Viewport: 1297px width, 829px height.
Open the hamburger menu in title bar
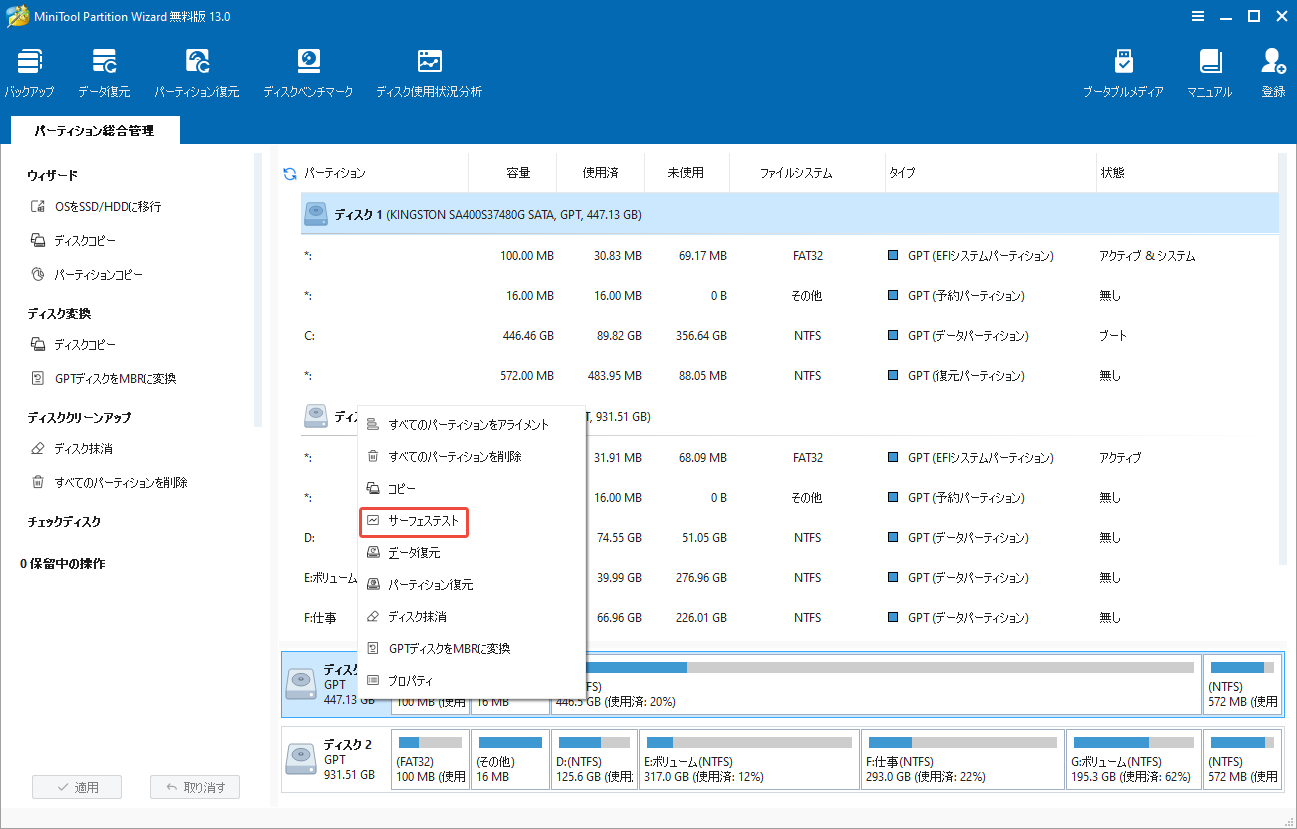pyautogui.click(x=1198, y=16)
